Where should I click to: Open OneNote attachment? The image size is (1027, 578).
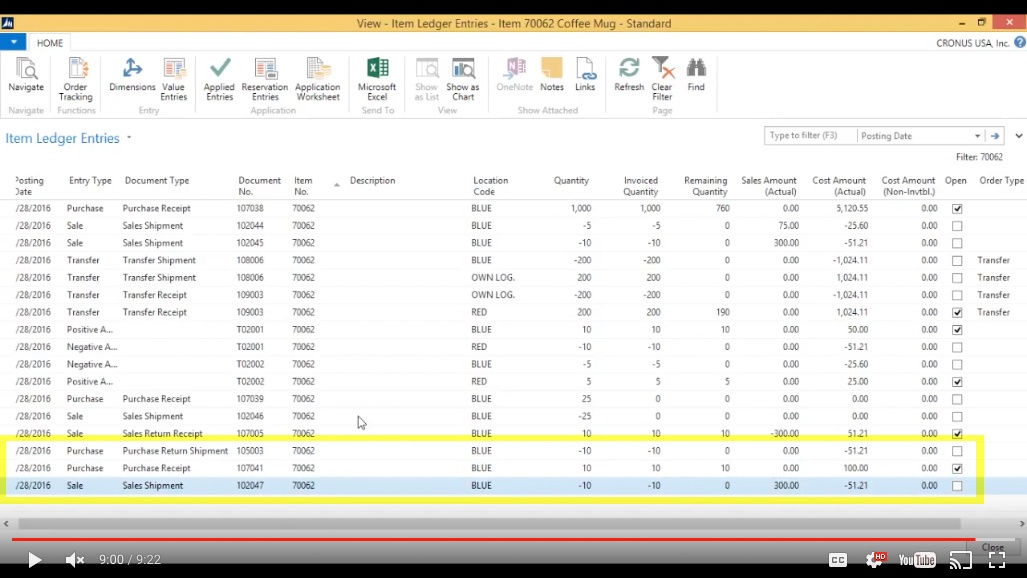click(x=514, y=75)
